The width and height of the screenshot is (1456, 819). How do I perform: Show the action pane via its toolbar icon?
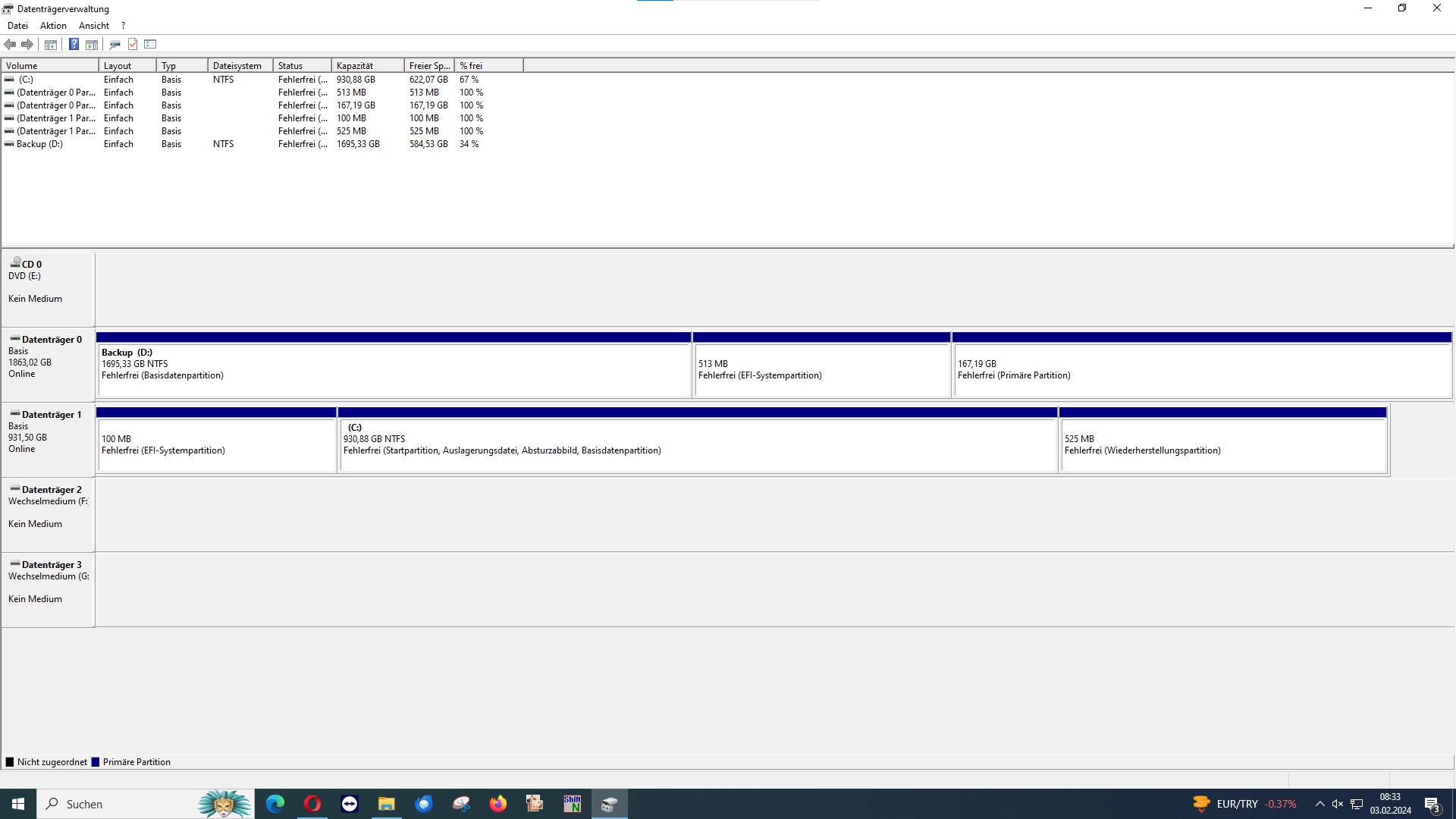click(x=92, y=44)
